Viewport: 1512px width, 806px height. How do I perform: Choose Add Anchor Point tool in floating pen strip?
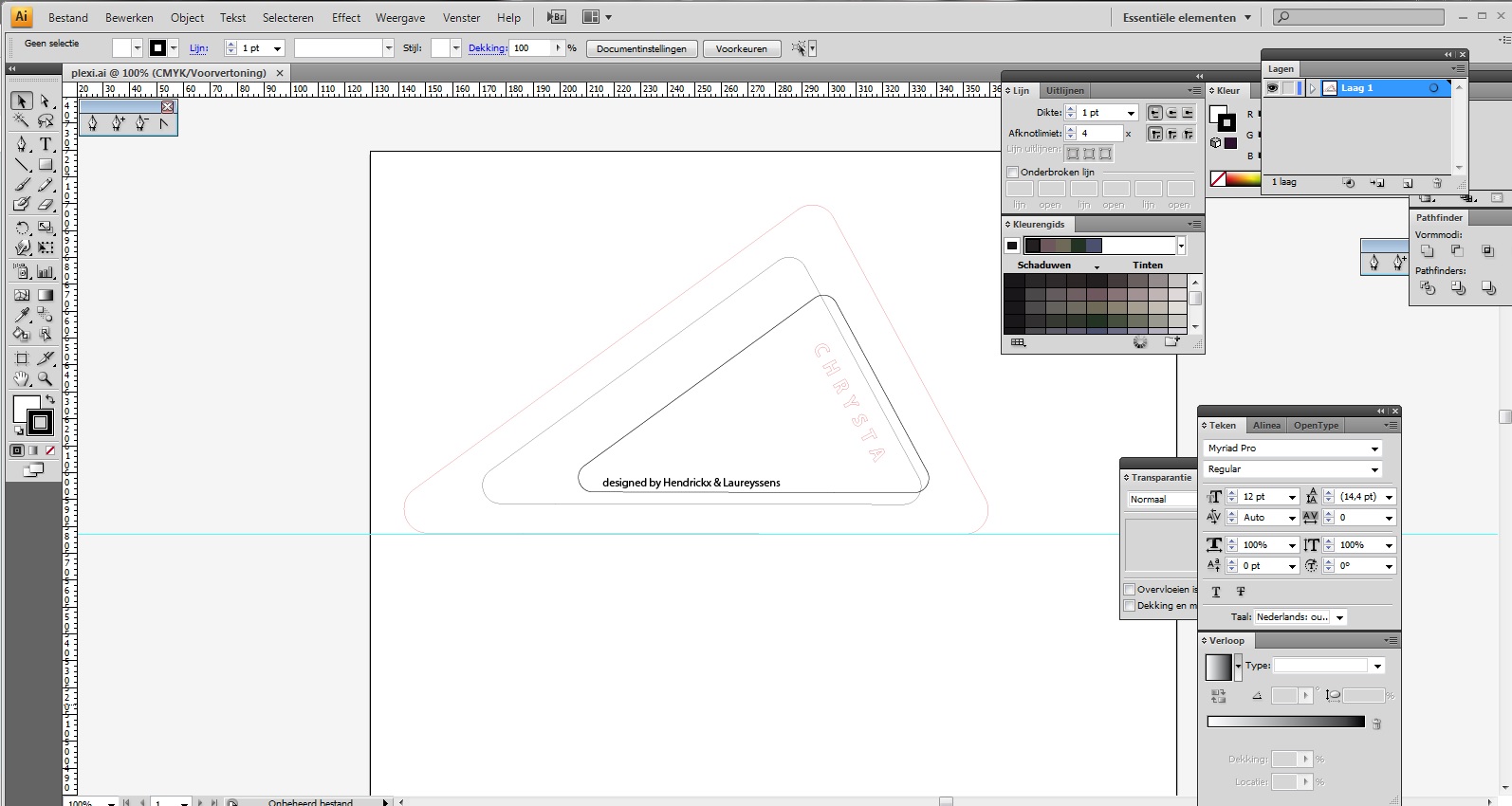[x=118, y=123]
